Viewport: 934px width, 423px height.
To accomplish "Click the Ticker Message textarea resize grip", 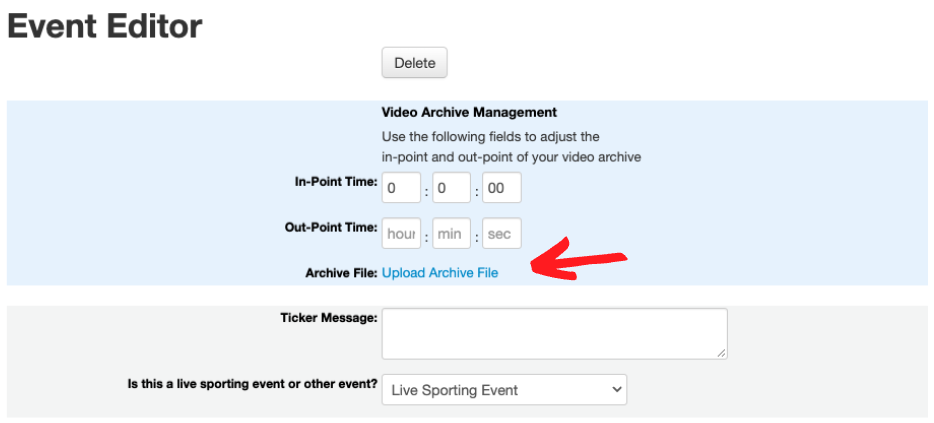I will pyautogui.click(x=721, y=353).
